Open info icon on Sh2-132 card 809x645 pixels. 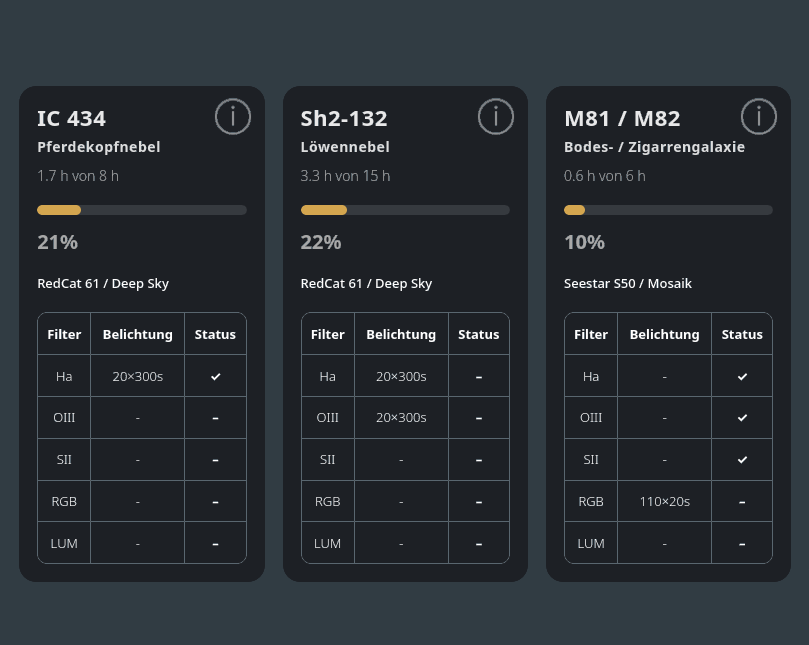pyautogui.click(x=496, y=117)
